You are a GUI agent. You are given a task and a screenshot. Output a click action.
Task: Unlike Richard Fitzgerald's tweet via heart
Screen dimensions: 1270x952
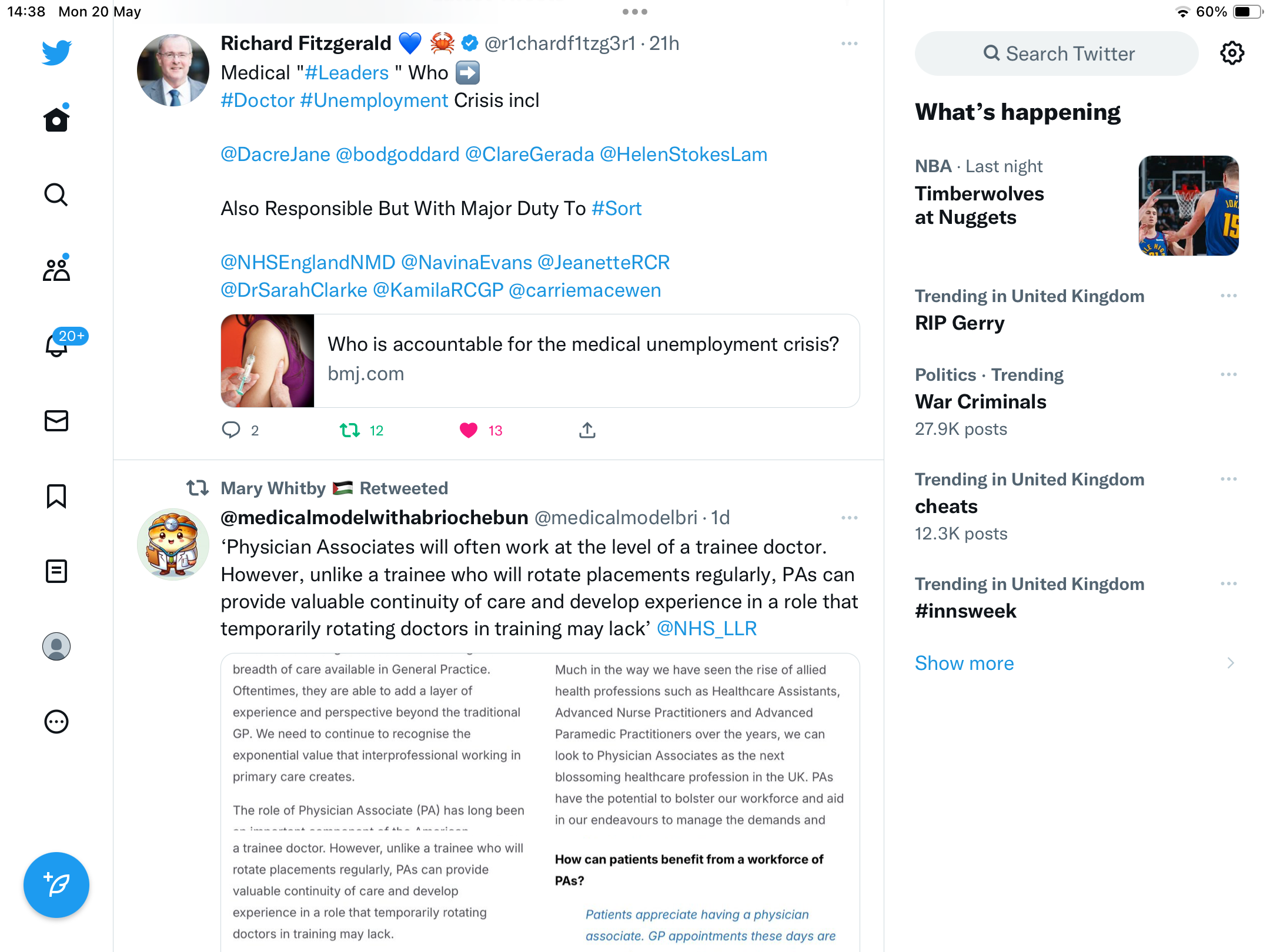[469, 431]
